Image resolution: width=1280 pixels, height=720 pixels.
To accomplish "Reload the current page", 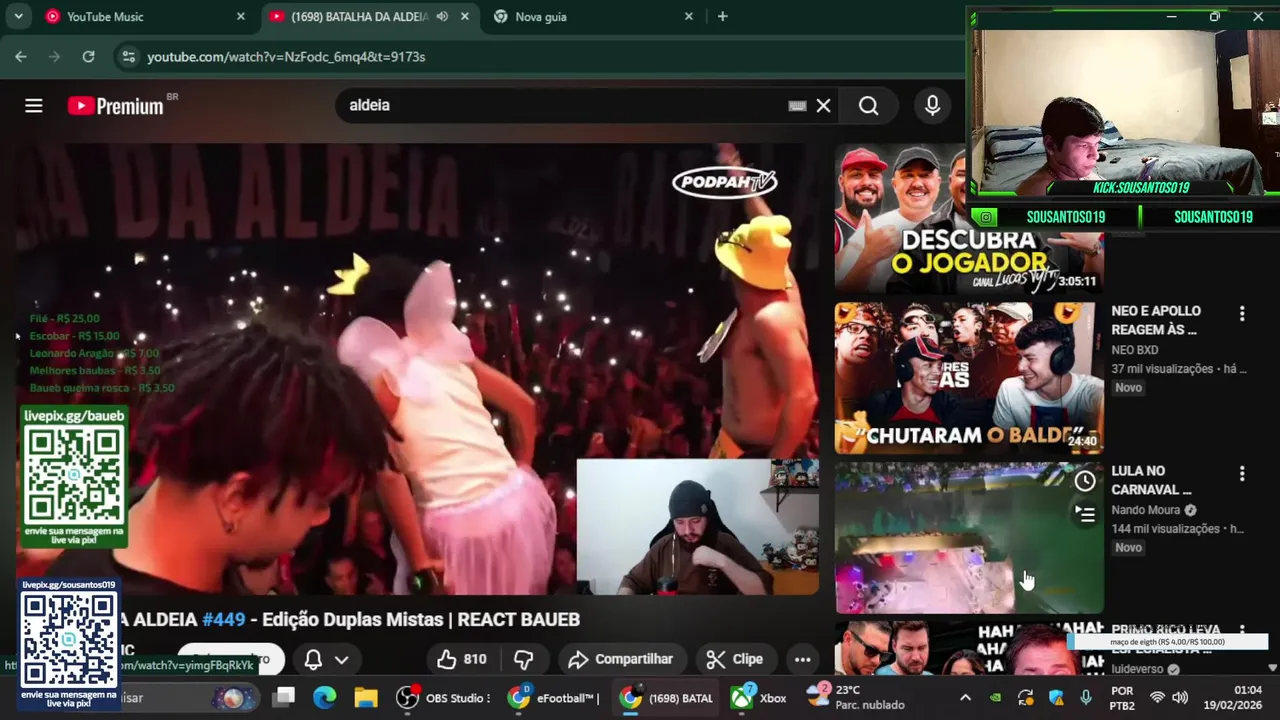I will 88,57.
